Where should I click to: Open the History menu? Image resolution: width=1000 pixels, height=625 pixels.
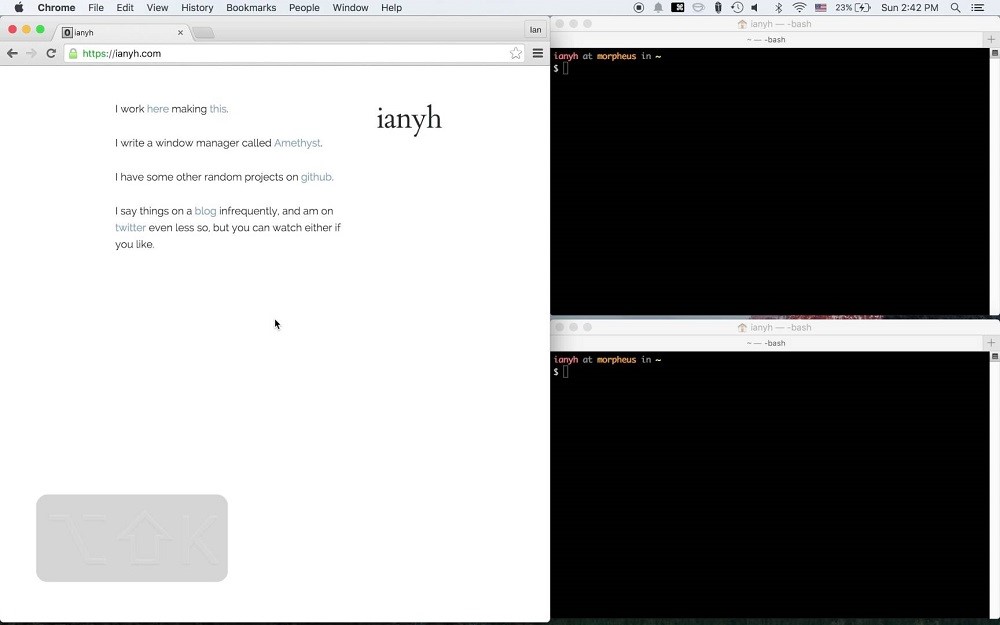tap(197, 8)
